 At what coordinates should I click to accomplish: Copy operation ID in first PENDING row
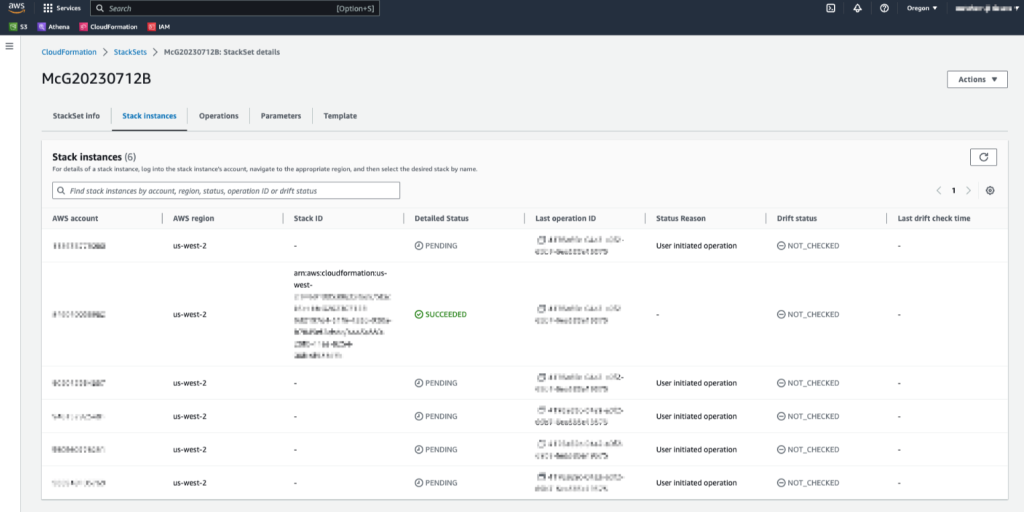[x=541, y=239]
